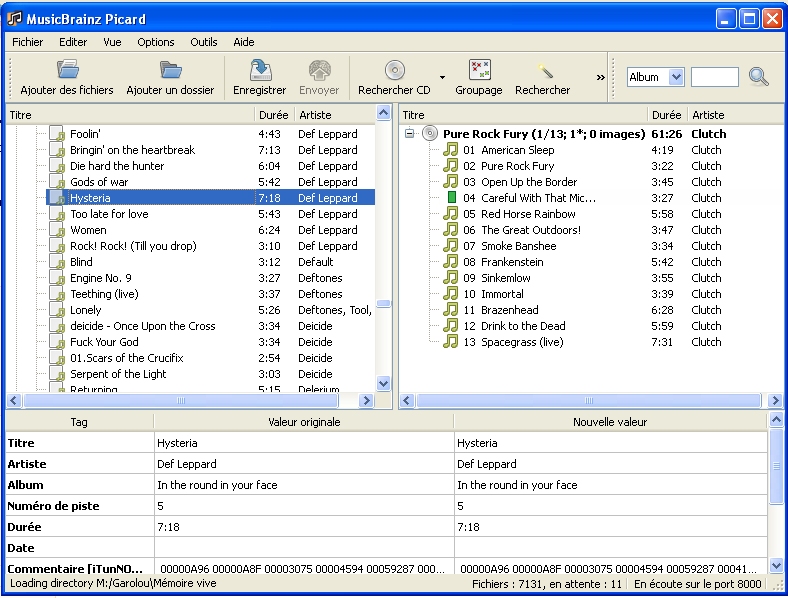Click the Enregistrer save icon
The height and width of the screenshot is (598, 788).
pos(259,70)
